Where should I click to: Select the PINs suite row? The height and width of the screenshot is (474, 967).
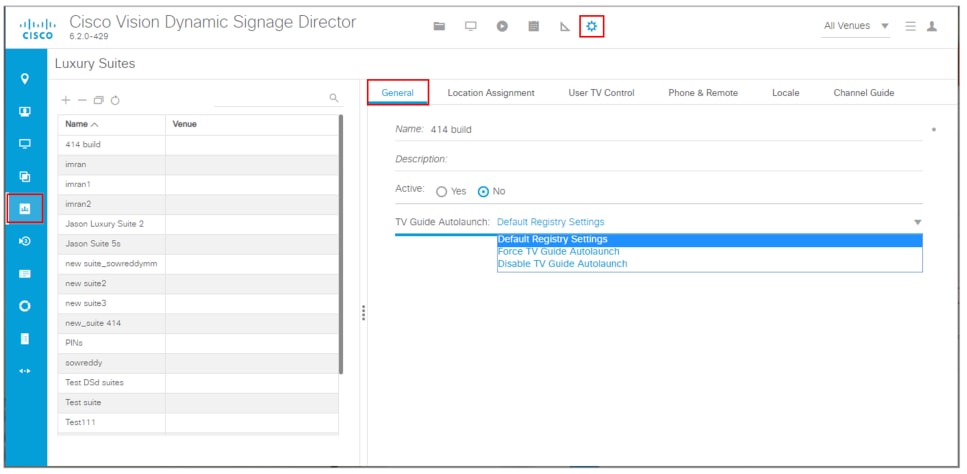198,343
